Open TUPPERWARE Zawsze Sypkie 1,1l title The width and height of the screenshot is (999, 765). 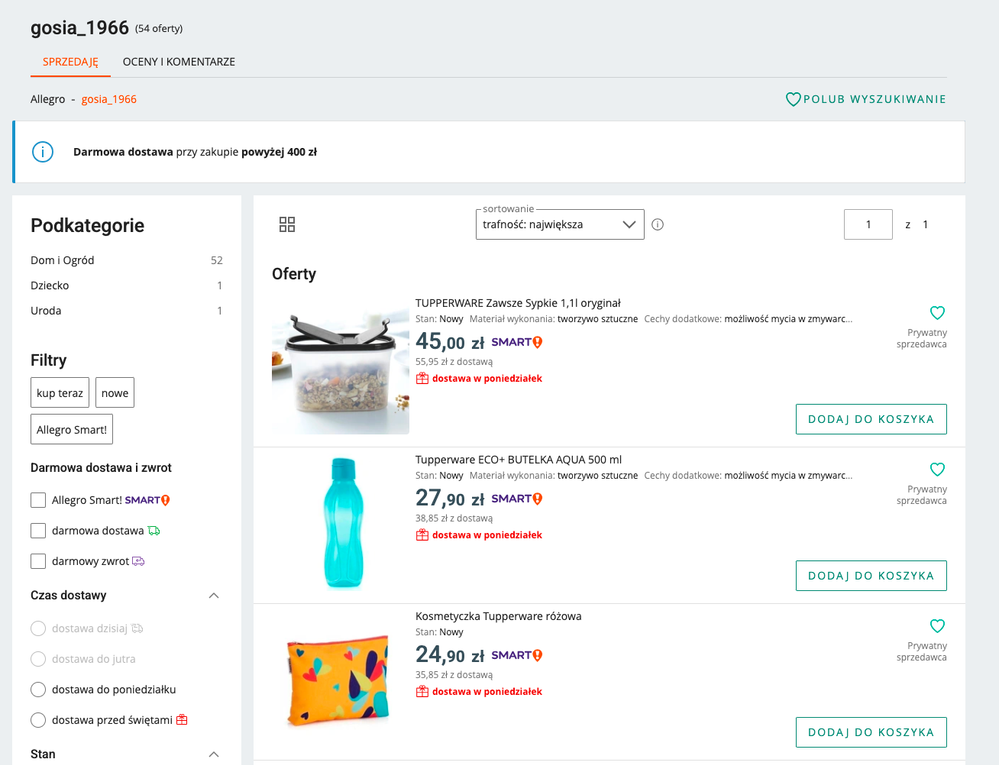click(x=518, y=303)
